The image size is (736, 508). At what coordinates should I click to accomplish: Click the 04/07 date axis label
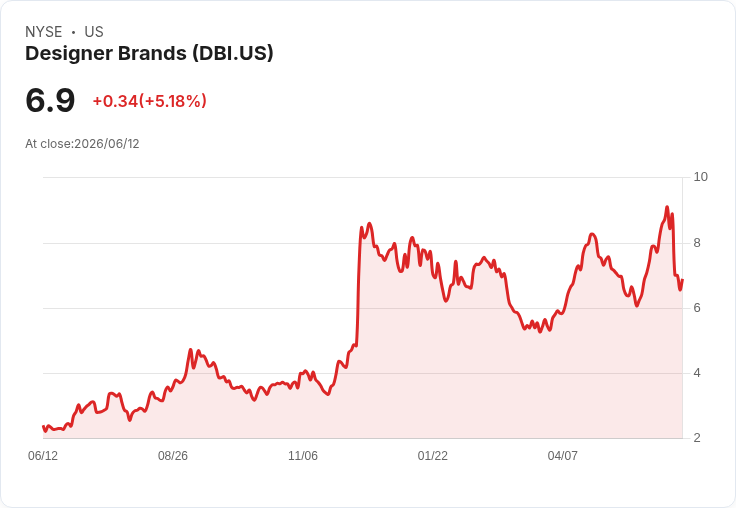[x=562, y=455]
